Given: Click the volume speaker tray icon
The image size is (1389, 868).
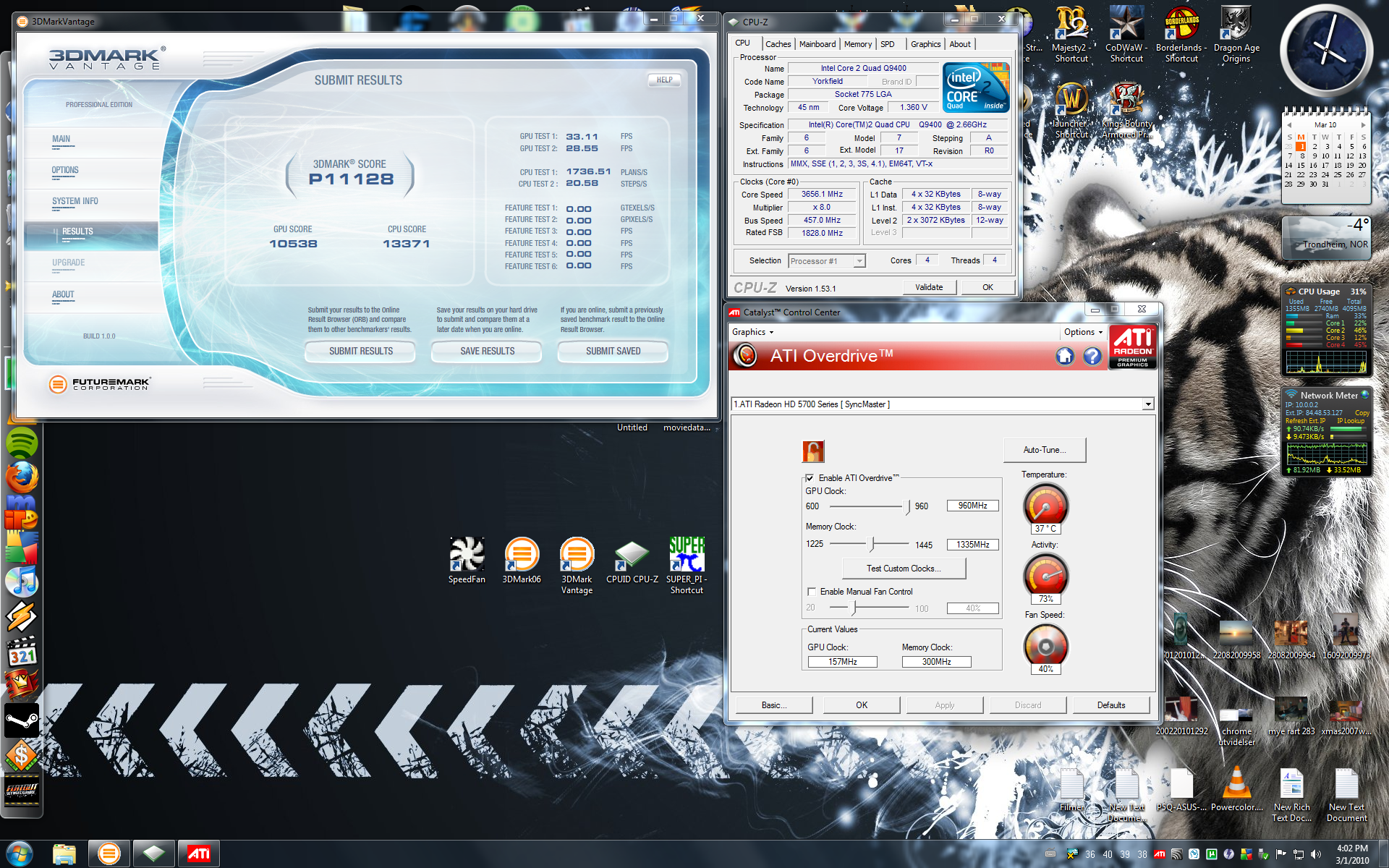Looking at the screenshot, I should click(x=1316, y=854).
